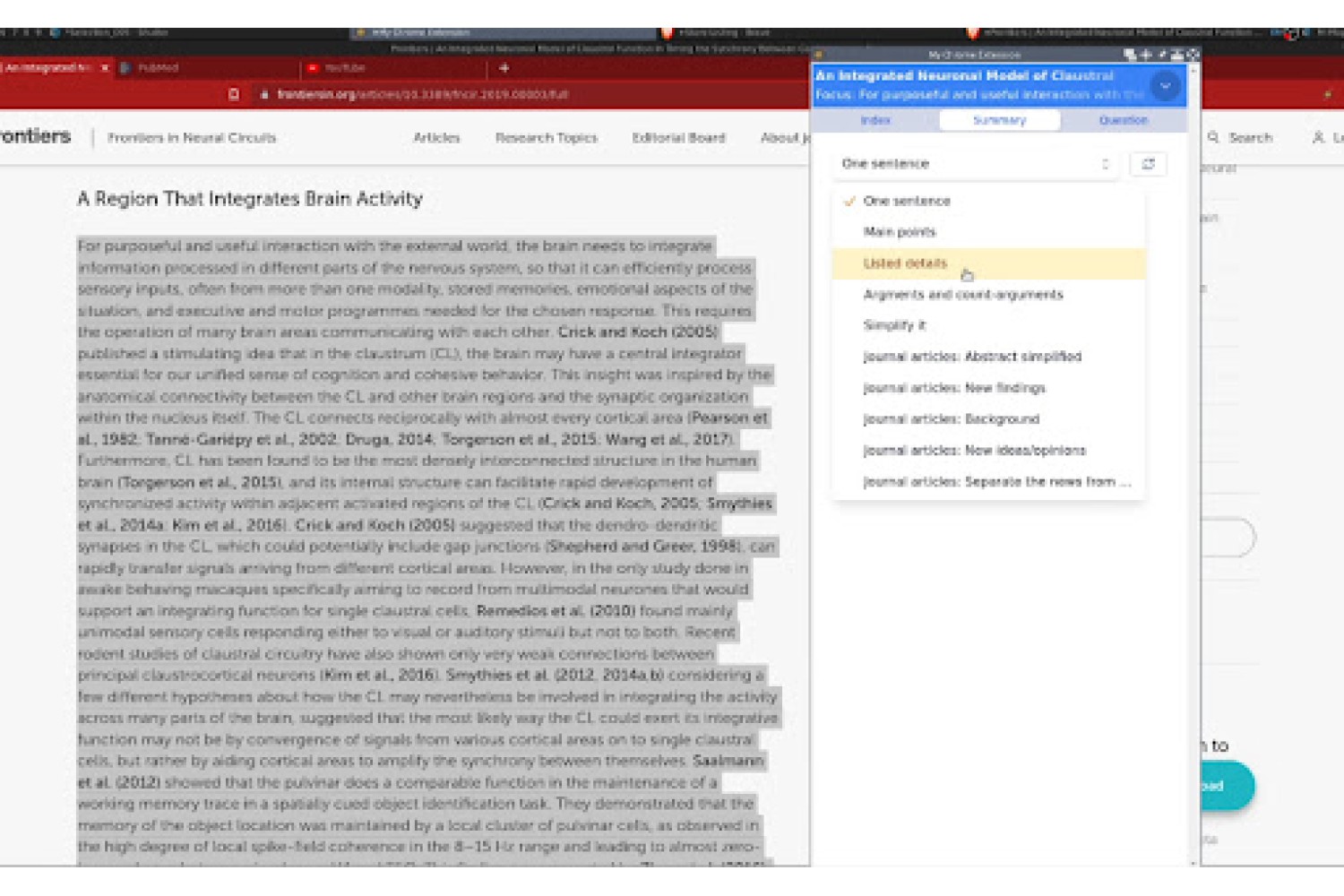Select the Listed details summary option
The width and height of the screenshot is (1344, 896).
pyautogui.click(x=988, y=263)
